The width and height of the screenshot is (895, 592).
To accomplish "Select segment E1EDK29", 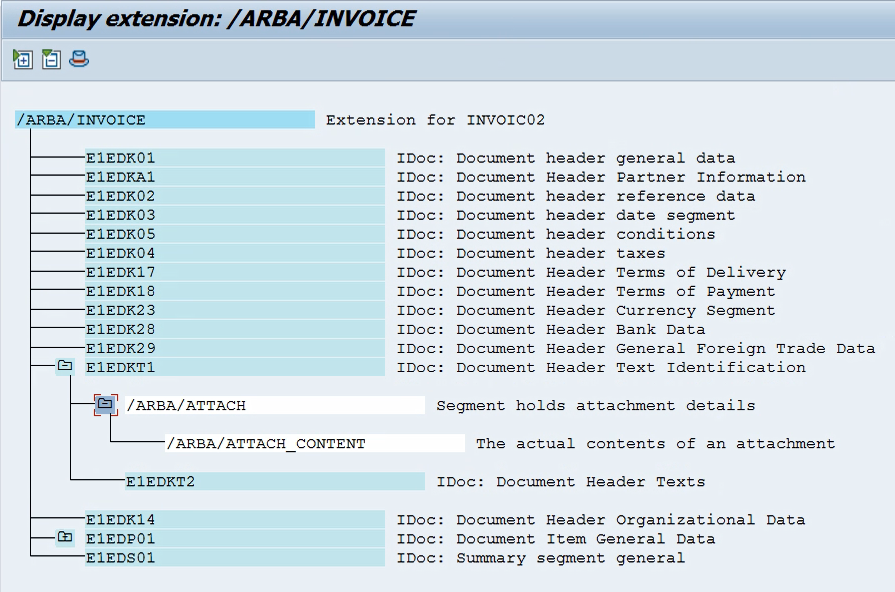I will 235,348.
